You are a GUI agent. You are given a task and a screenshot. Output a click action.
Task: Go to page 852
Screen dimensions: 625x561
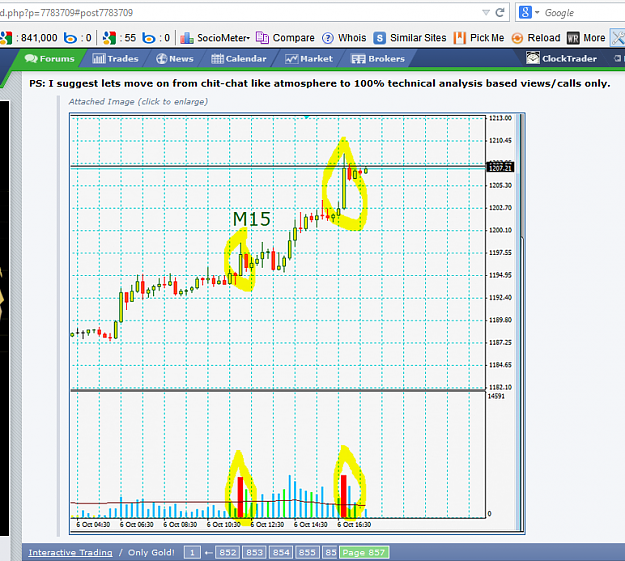pos(228,552)
